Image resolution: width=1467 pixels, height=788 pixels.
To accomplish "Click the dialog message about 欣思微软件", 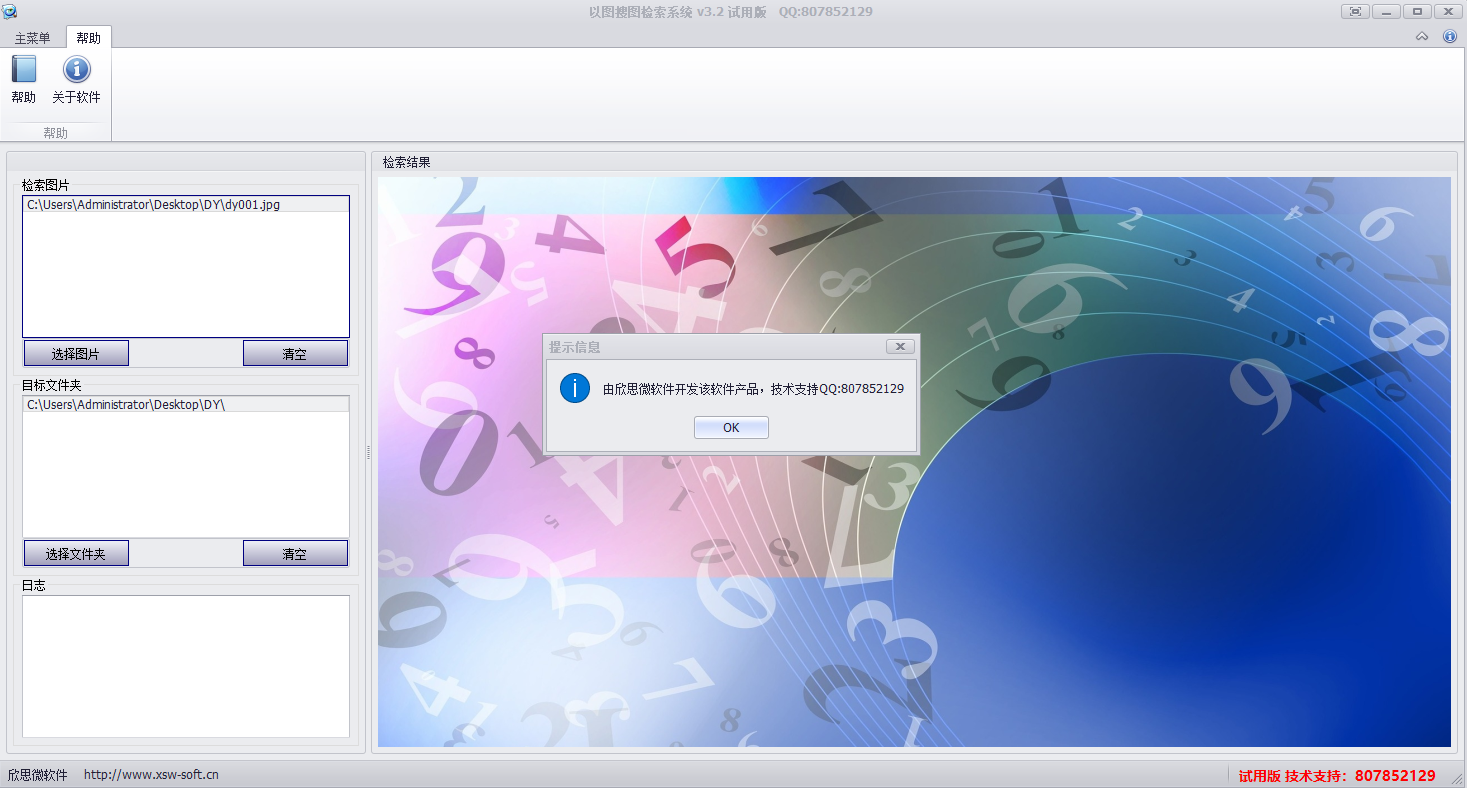I will point(753,389).
